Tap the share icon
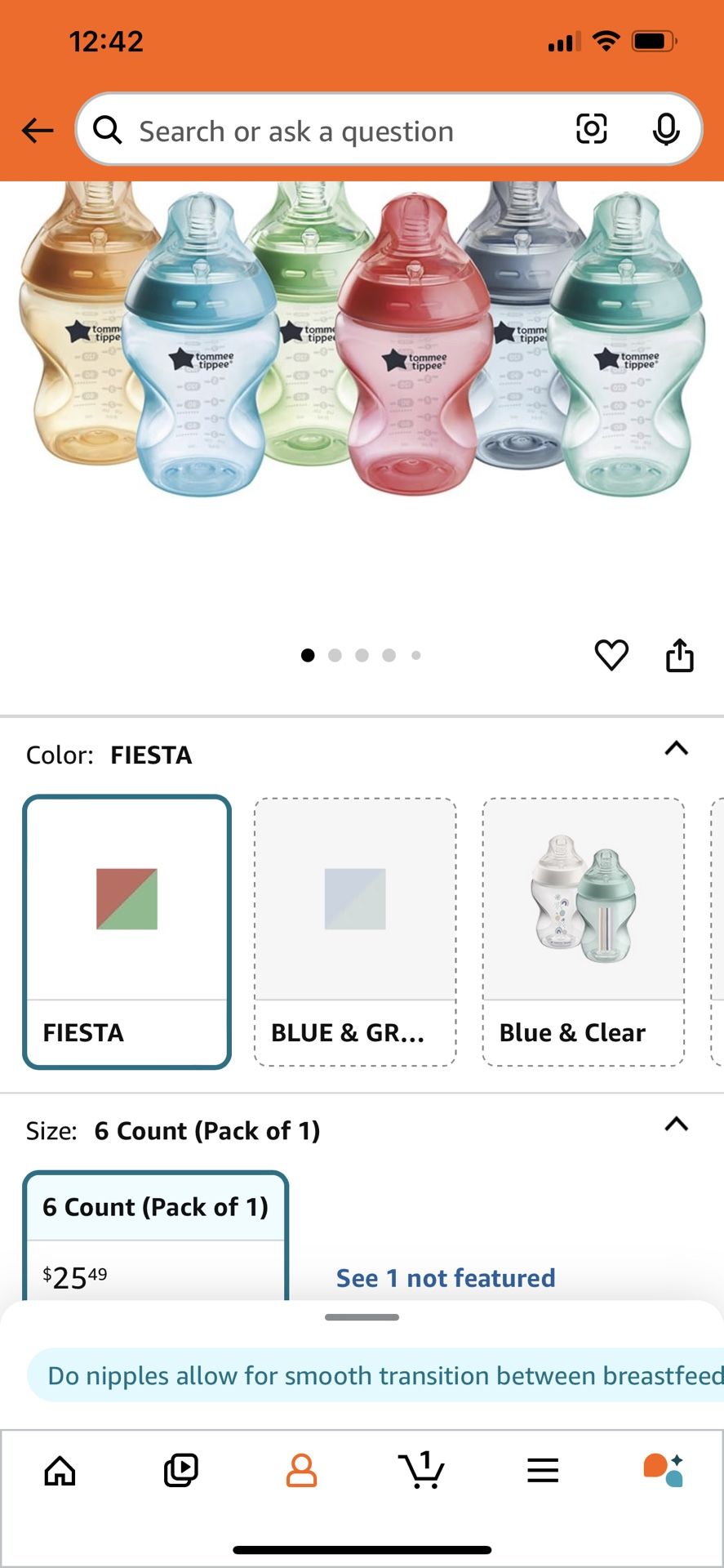This screenshot has height=1568, width=724. click(x=679, y=655)
